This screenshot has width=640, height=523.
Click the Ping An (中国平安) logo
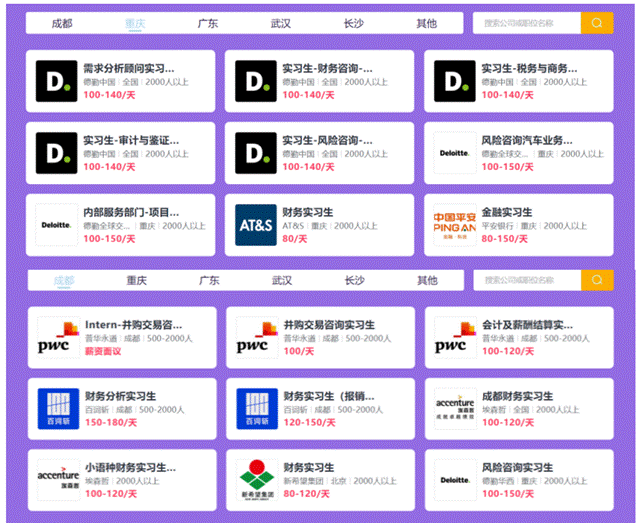456,225
